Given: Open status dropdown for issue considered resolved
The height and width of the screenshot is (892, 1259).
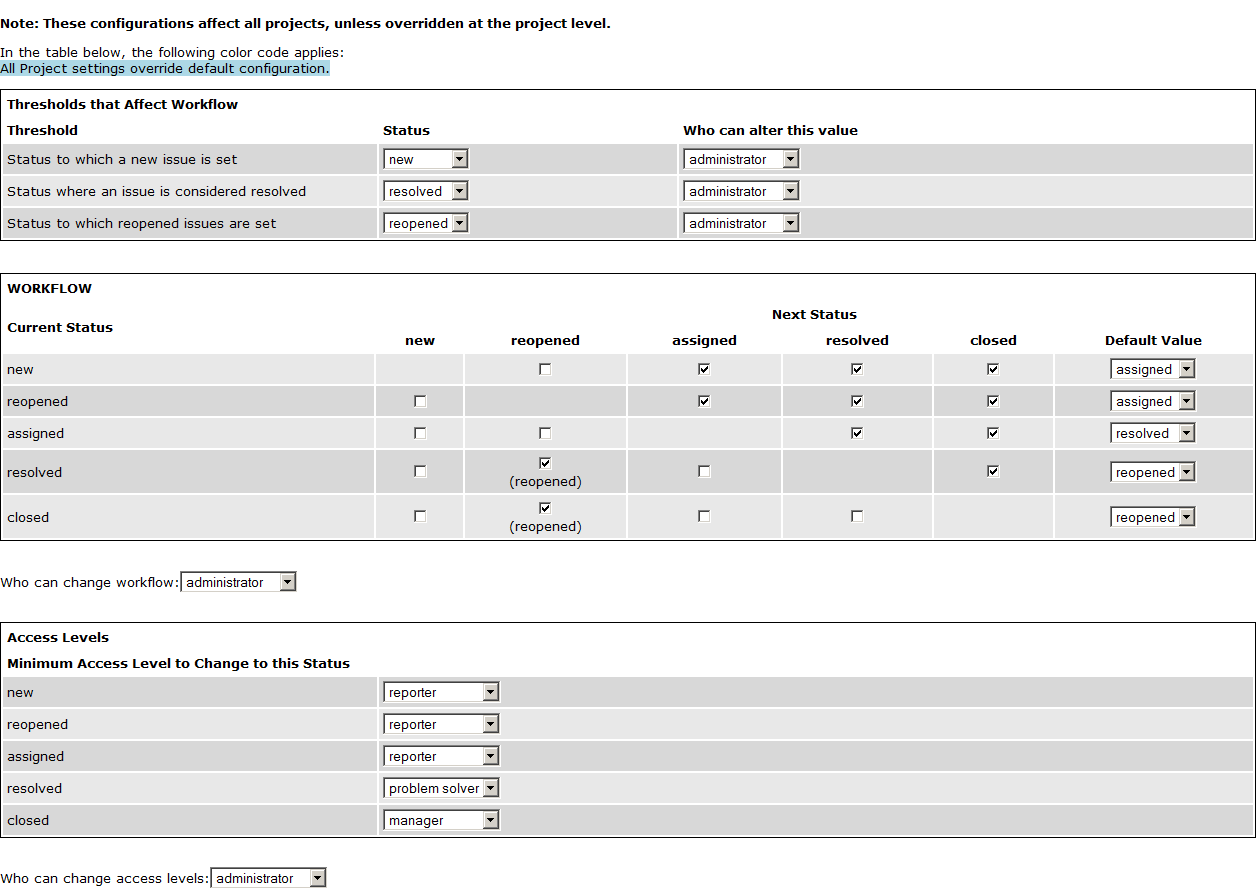Looking at the screenshot, I should (425, 191).
